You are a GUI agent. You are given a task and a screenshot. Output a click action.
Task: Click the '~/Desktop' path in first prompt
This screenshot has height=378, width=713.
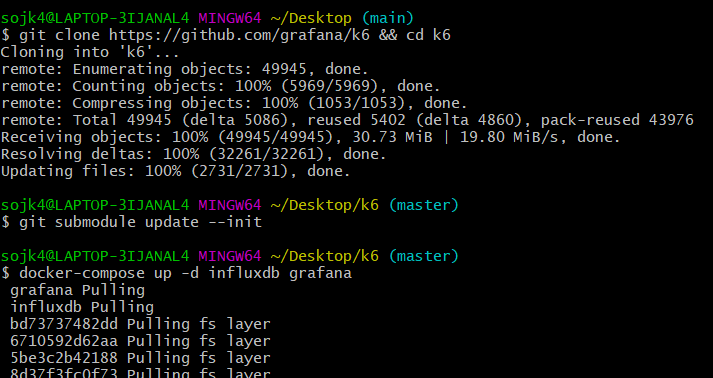click(x=311, y=18)
